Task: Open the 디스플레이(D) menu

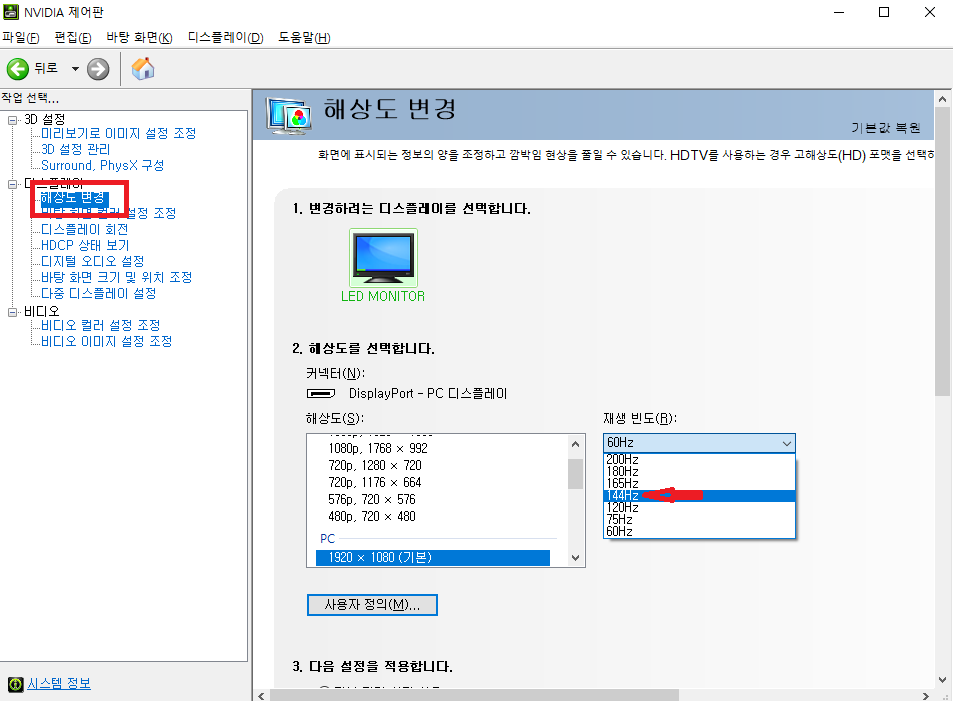Action: tap(225, 38)
